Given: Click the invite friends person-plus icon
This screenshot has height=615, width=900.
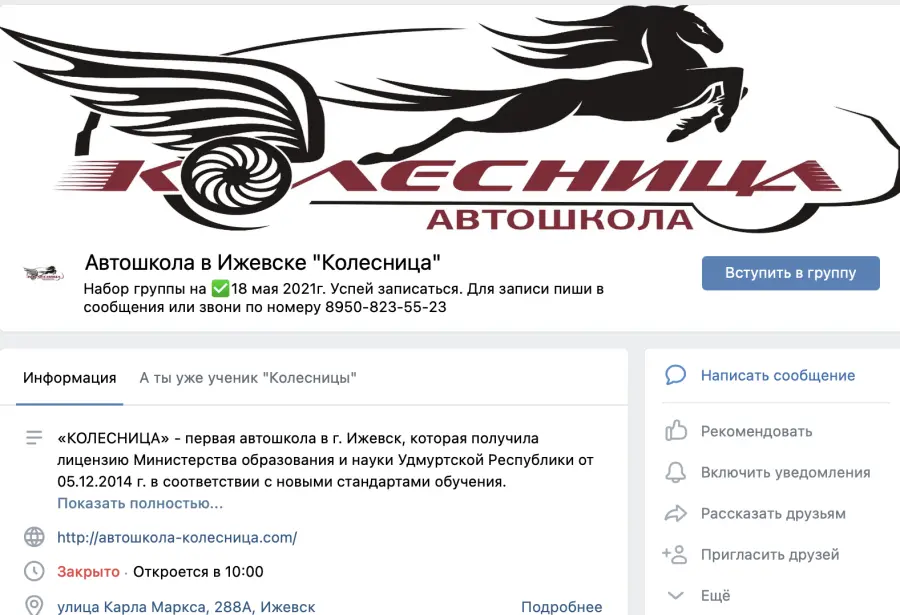Looking at the screenshot, I should [674, 554].
